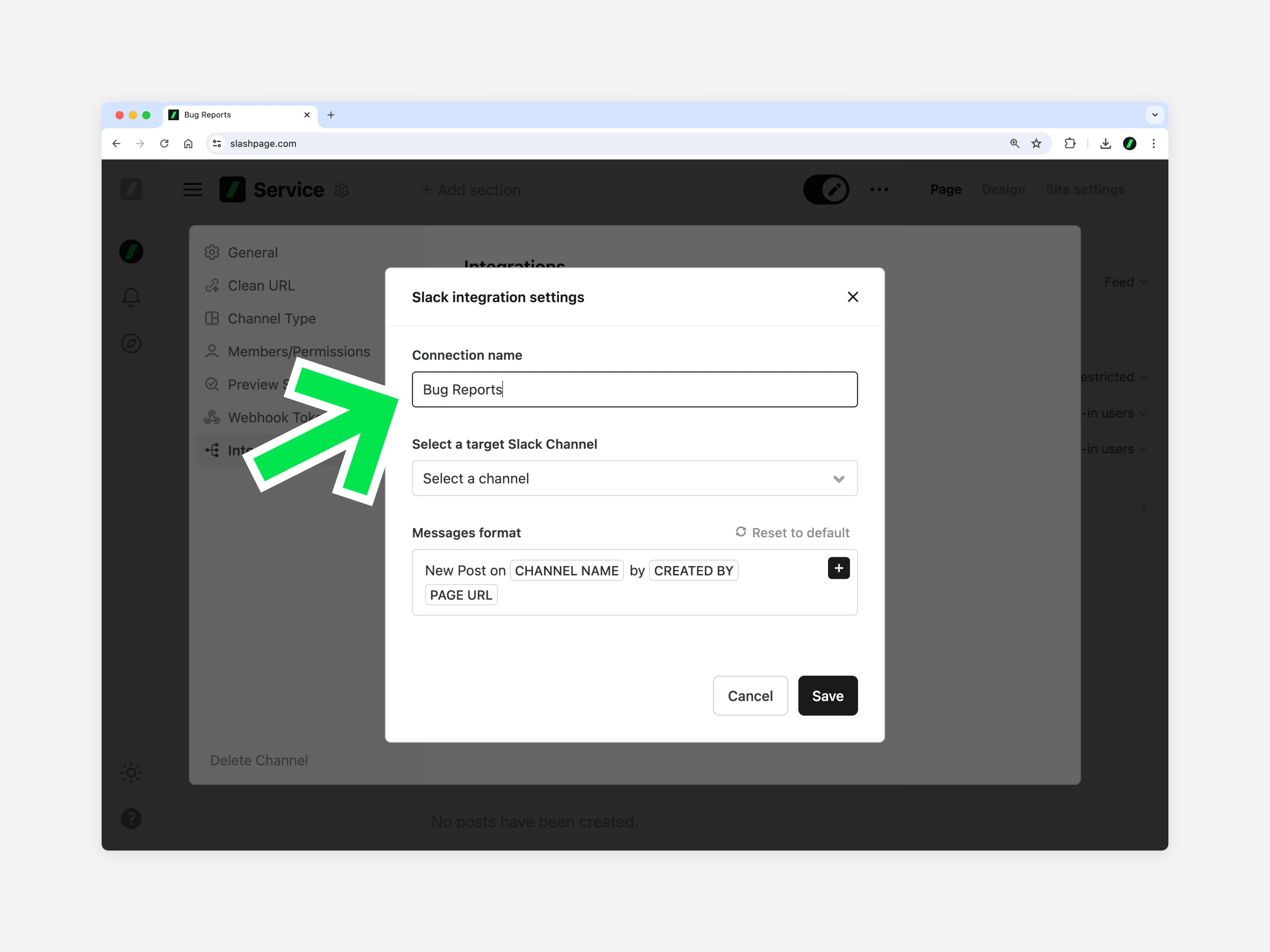Viewport: 1270px width, 952px height.
Task: Bookmark this page with the star
Action: click(1036, 143)
